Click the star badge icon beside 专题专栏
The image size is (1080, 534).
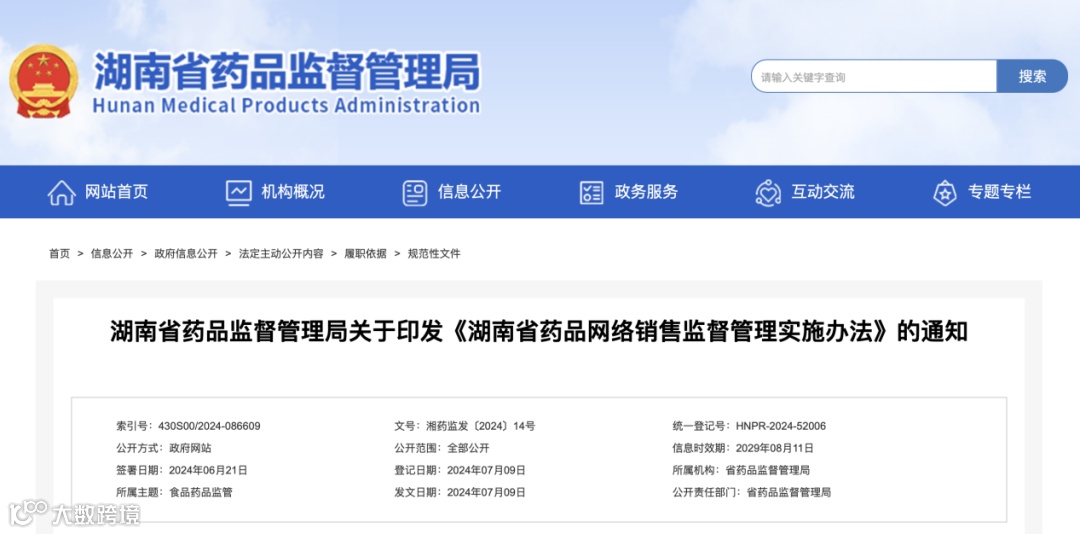click(x=945, y=192)
